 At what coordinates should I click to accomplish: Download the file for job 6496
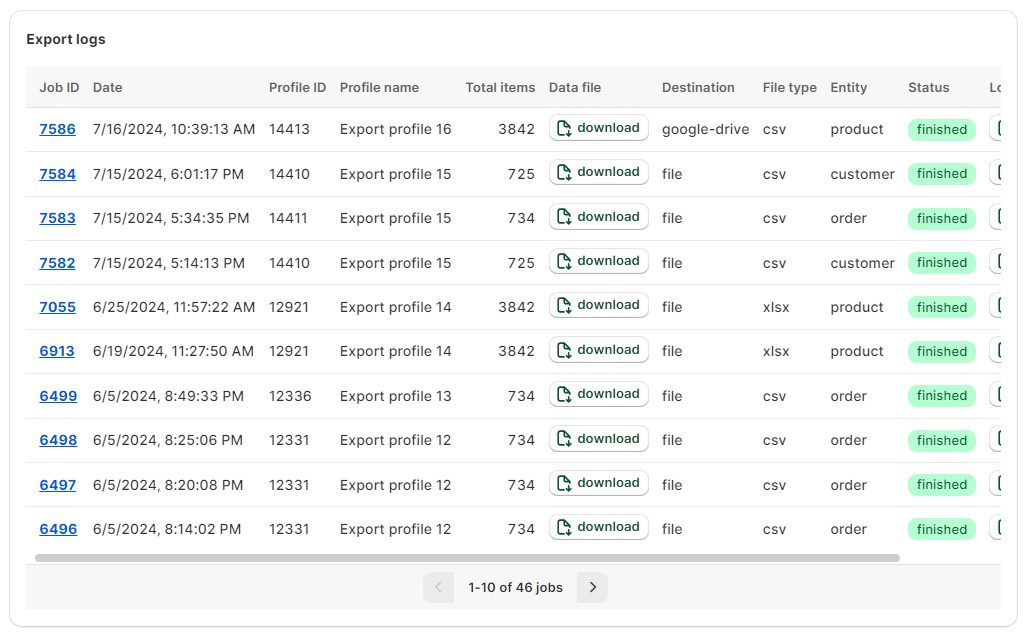point(598,527)
